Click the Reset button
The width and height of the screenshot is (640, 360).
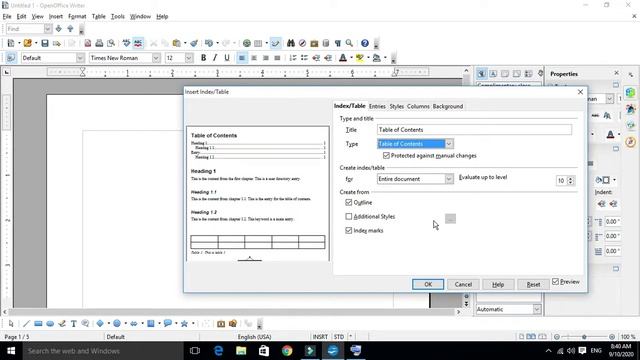(533, 284)
